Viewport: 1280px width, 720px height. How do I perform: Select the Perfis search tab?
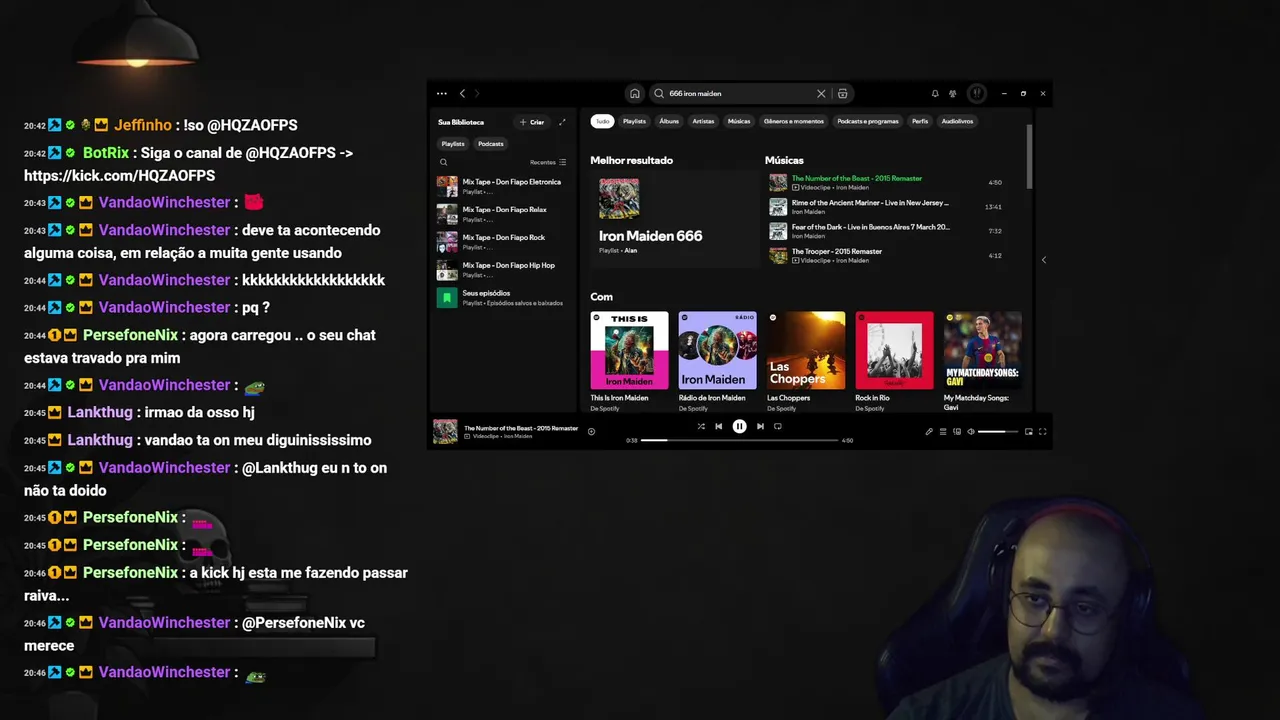click(920, 121)
